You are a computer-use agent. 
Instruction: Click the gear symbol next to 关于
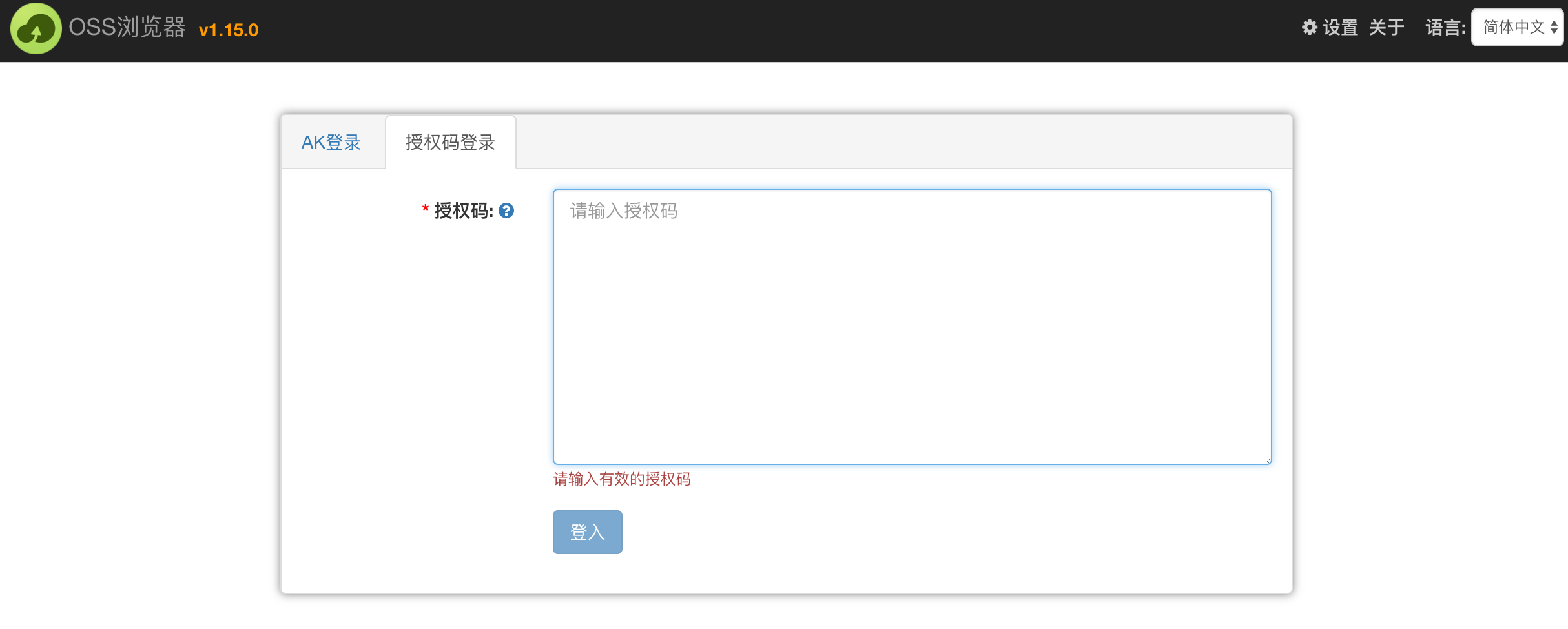point(1309,28)
